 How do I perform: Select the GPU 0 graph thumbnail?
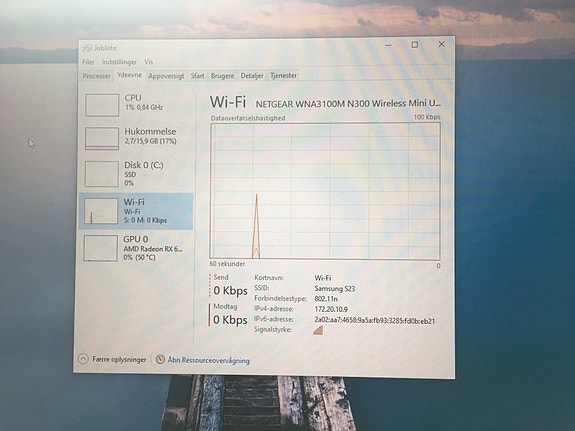tap(100, 248)
